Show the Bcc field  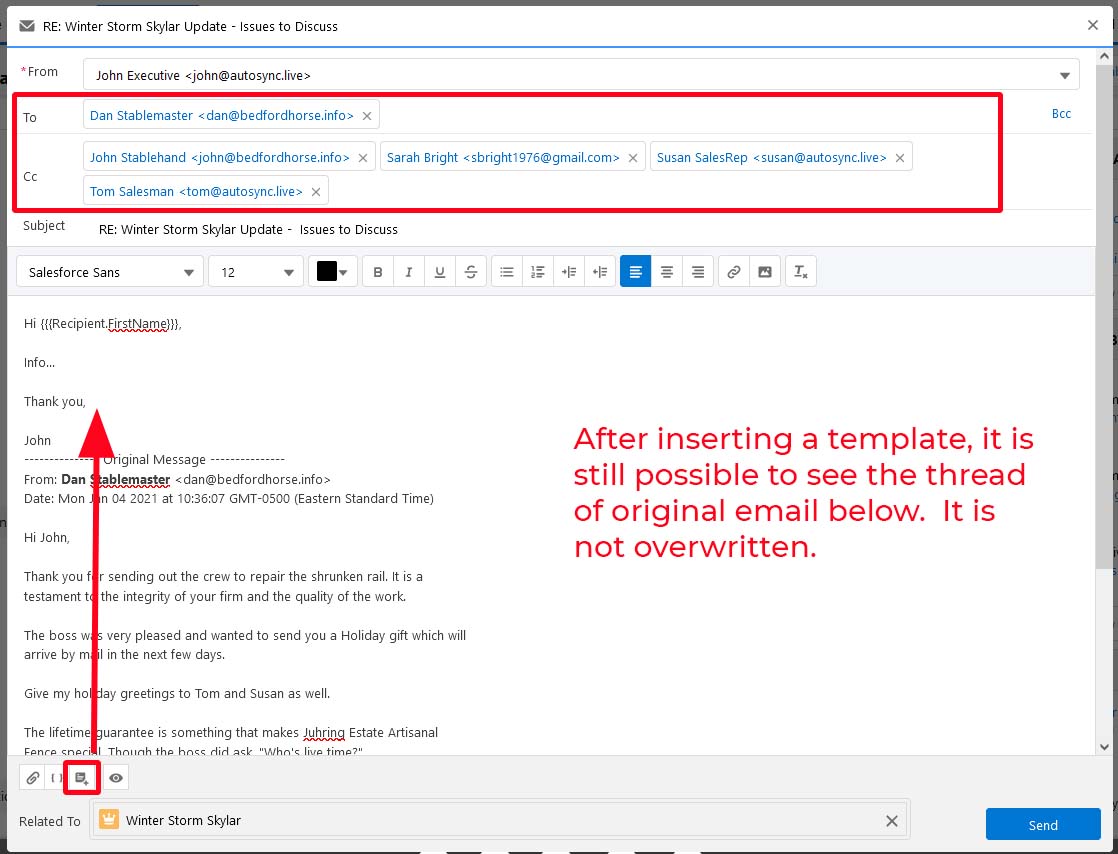pyautogui.click(x=1061, y=114)
